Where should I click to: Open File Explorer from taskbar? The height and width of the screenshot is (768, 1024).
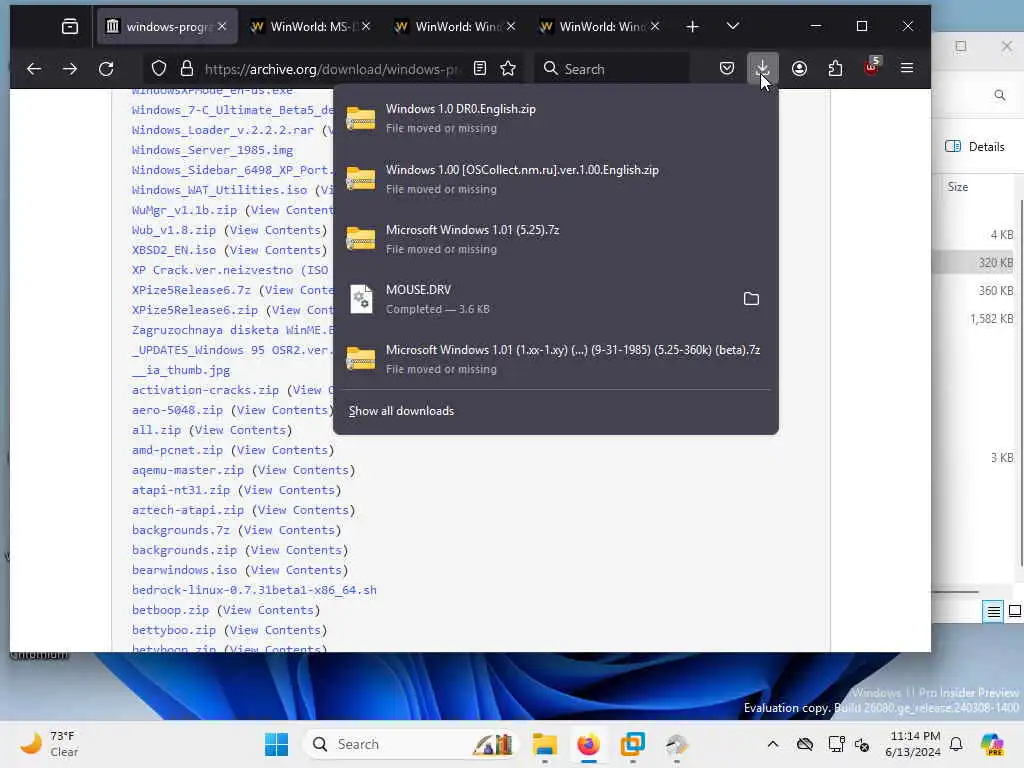click(544, 744)
